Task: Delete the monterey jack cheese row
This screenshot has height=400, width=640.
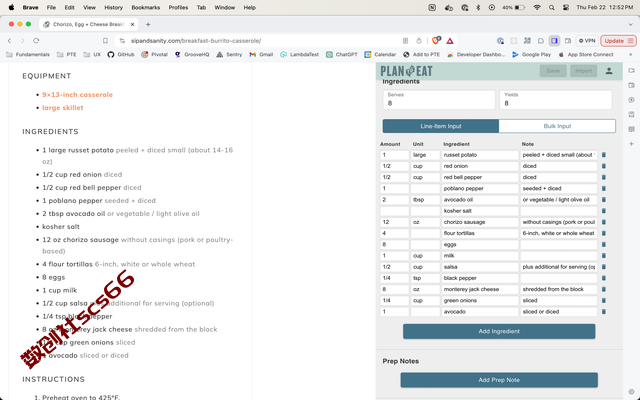Action: pos(604,289)
